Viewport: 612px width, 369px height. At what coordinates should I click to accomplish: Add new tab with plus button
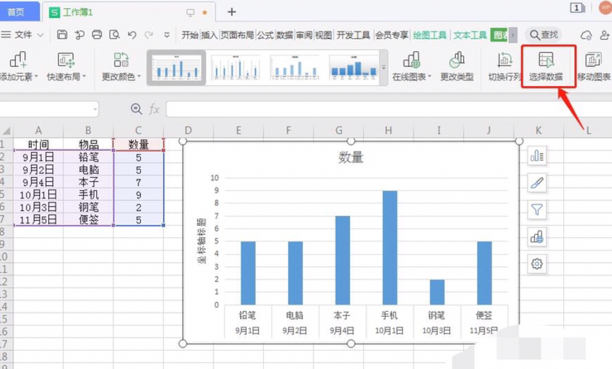232,12
